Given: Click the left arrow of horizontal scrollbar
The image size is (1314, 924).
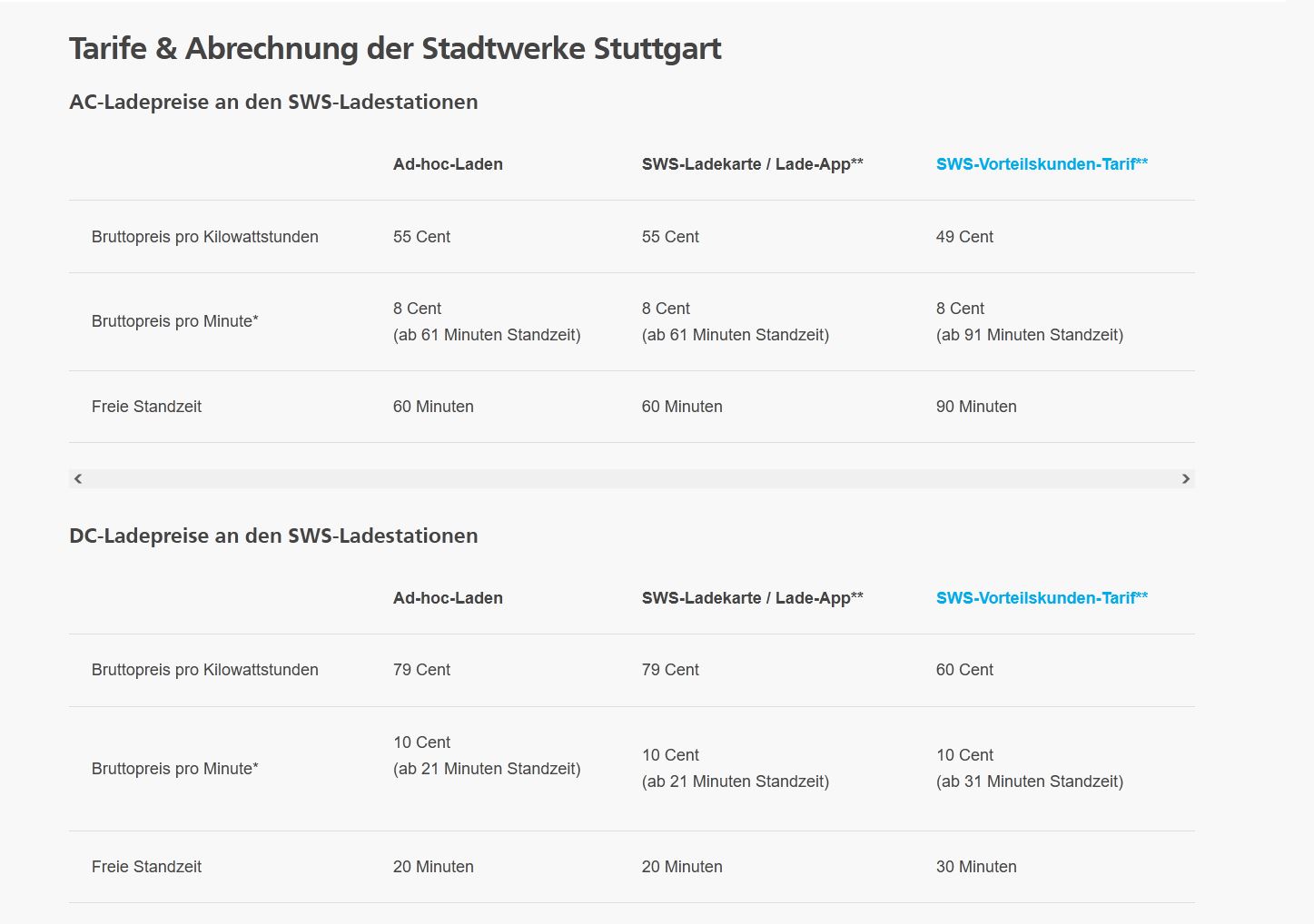Looking at the screenshot, I should pos(78,478).
